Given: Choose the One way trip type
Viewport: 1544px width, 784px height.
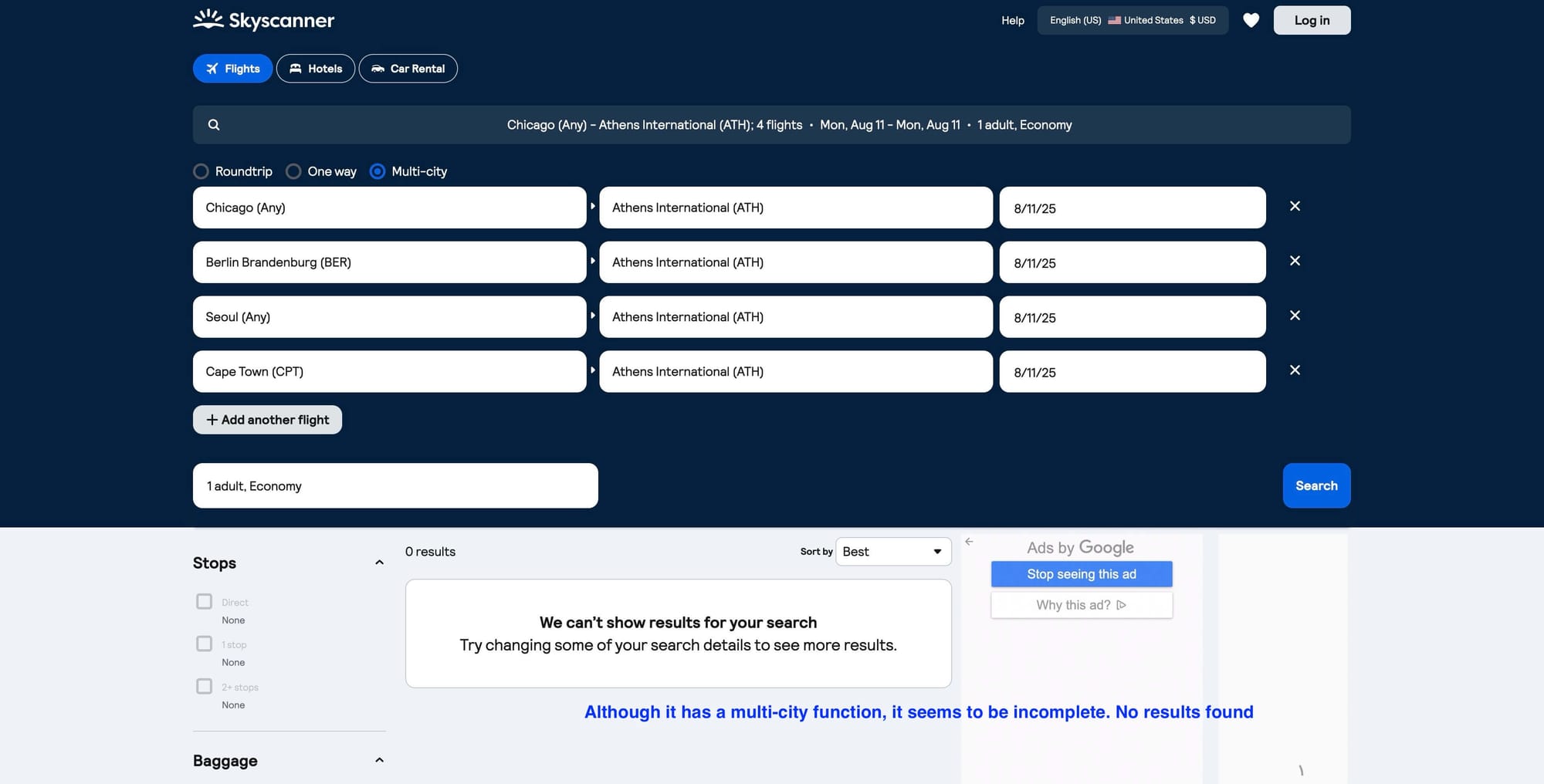Looking at the screenshot, I should [293, 171].
